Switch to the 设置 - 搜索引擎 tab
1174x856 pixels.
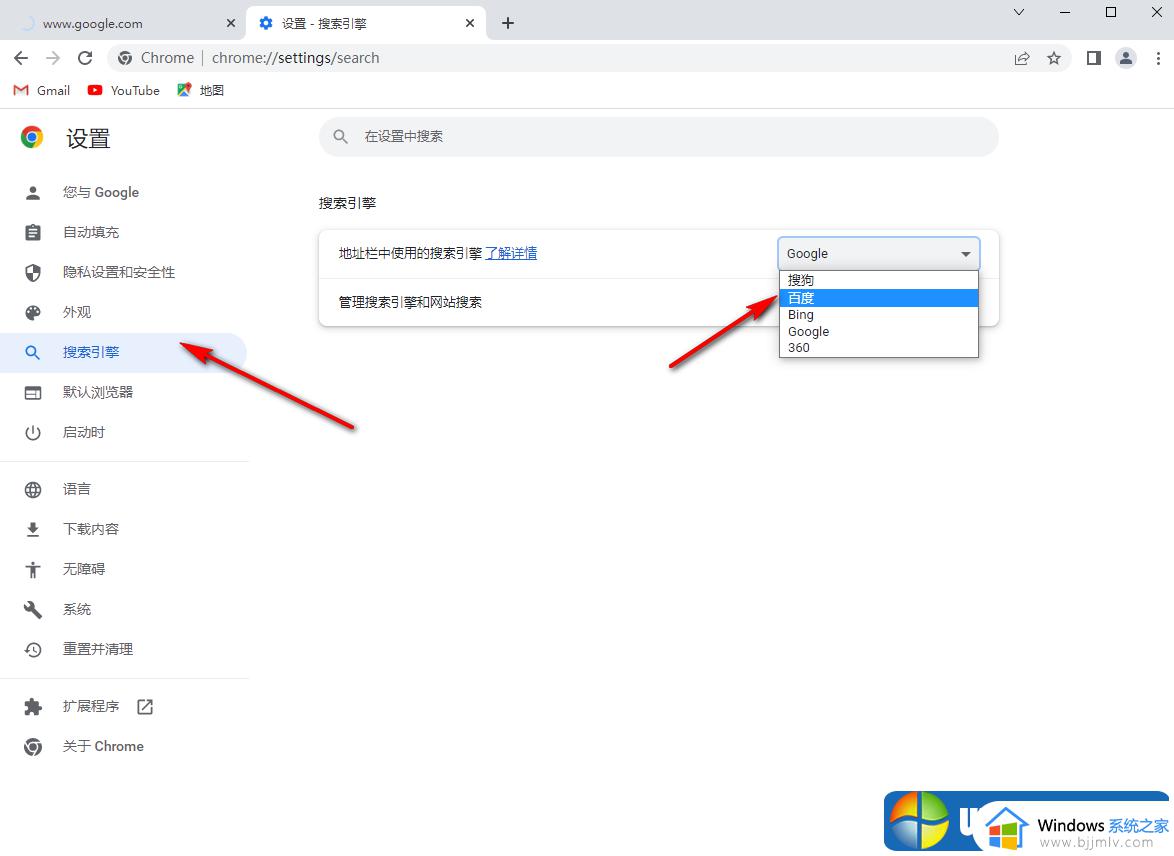tap(365, 23)
